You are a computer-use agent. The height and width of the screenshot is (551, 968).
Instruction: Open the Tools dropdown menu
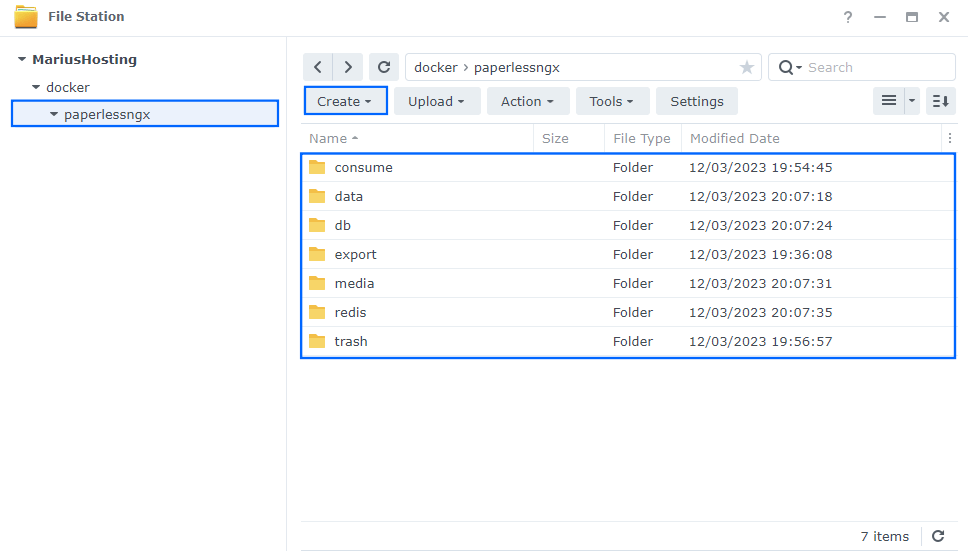click(x=612, y=101)
